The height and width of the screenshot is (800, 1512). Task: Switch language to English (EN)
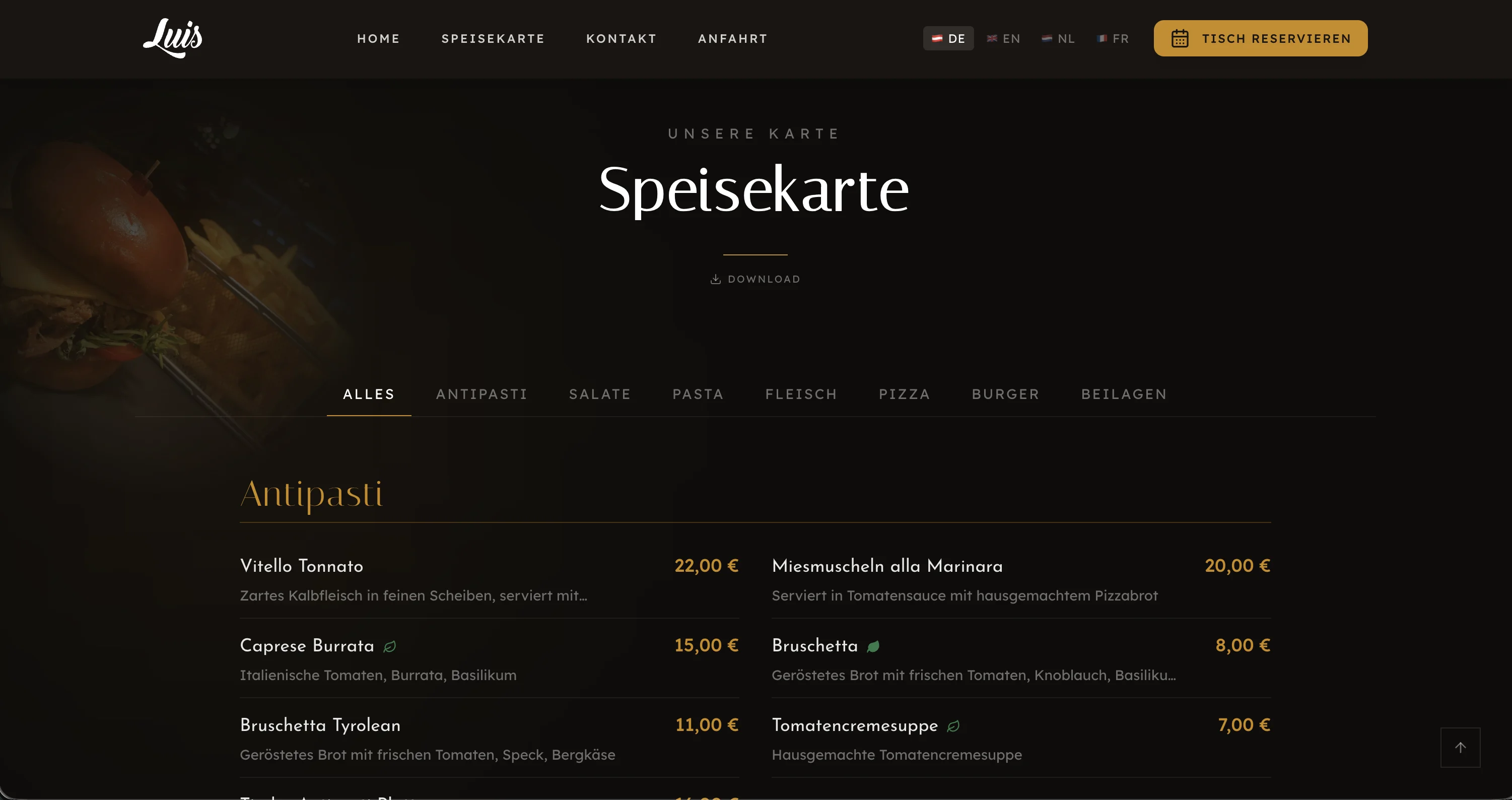pyautogui.click(x=1004, y=39)
